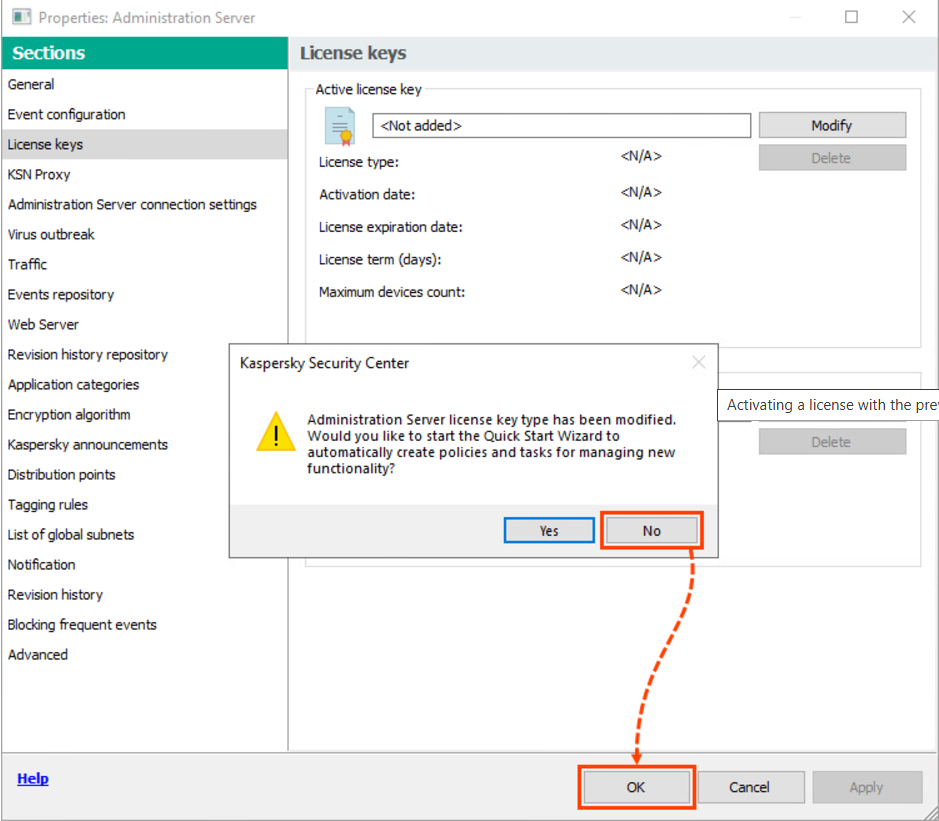Click the Active license key group label
The image size is (939, 821).
368,89
